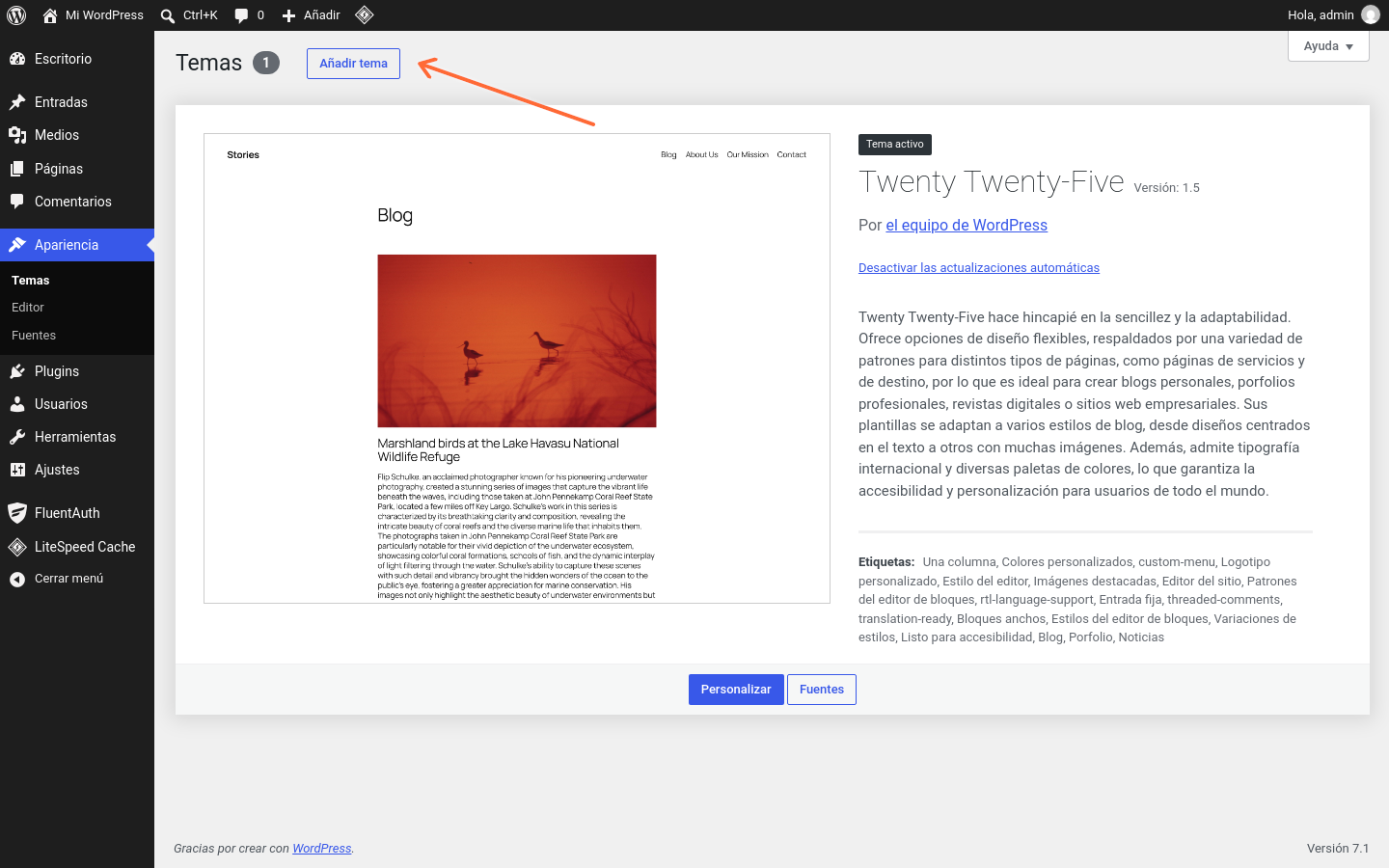The height and width of the screenshot is (868, 1389).
Task: Click the home icon for Mi WordPress
Action: pos(50,15)
